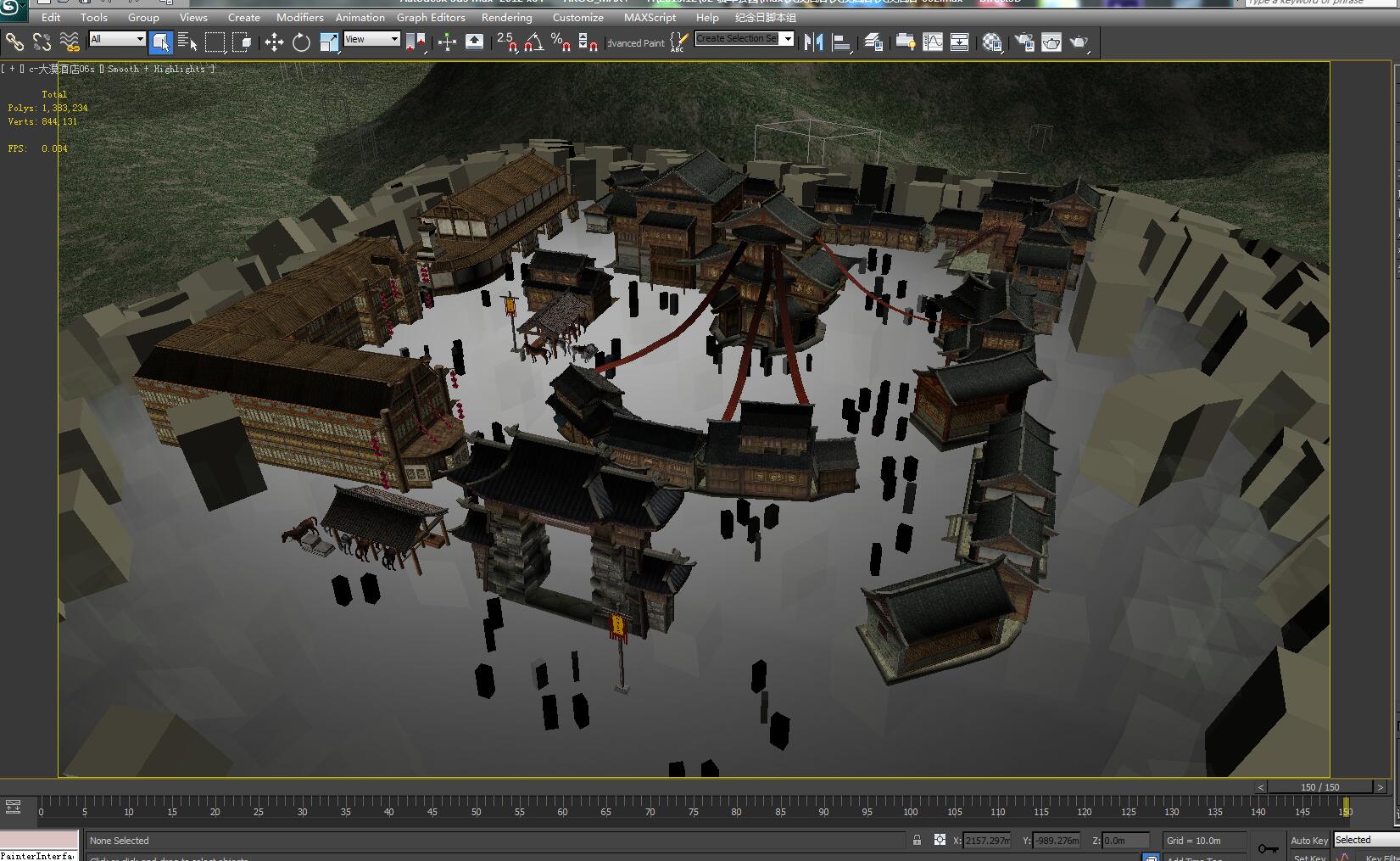
Task: Activate the Select Object tool
Action: pyautogui.click(x=160, y=42)
